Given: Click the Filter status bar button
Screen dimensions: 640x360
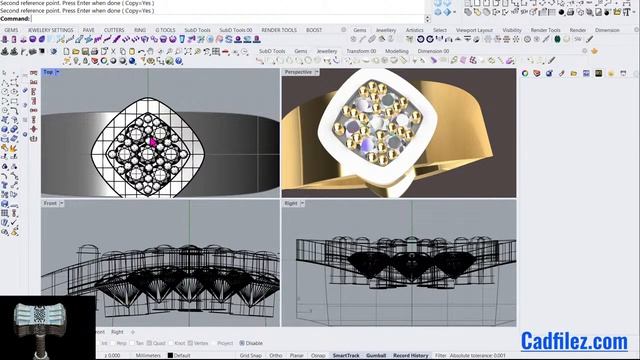Looking at the screenshot, I should [x=441, y=356].
